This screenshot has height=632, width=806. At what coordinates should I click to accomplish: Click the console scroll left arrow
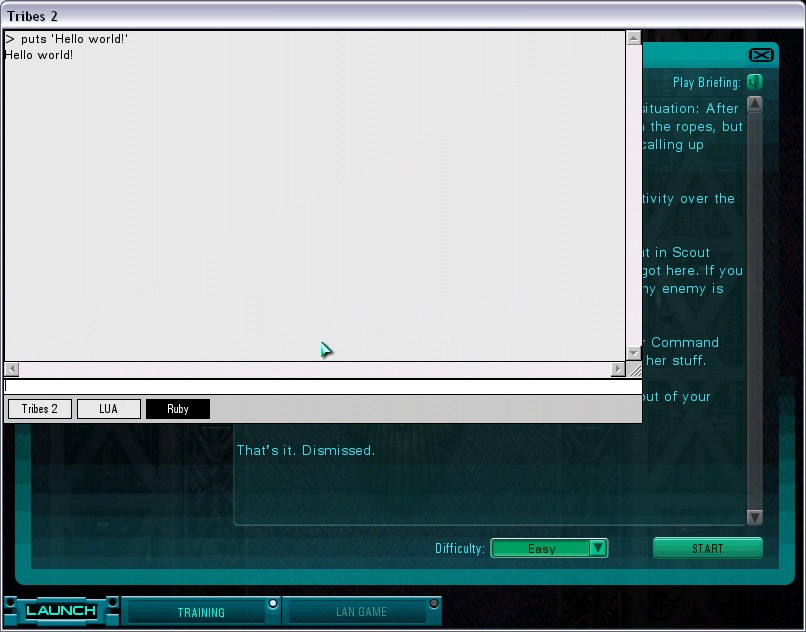11,369
